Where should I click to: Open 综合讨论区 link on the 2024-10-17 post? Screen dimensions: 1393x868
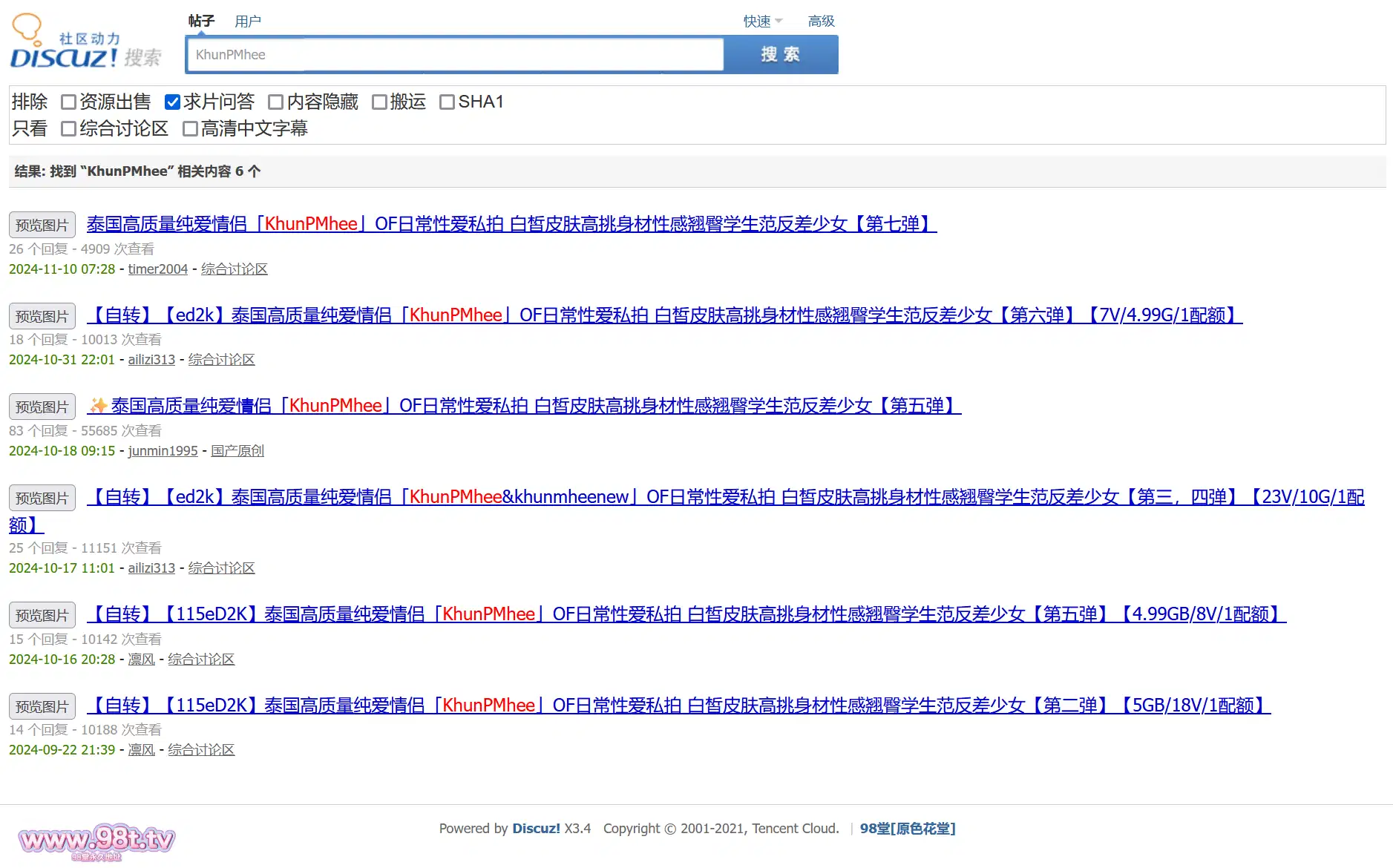pyautogui.click(x=221, y=568)
